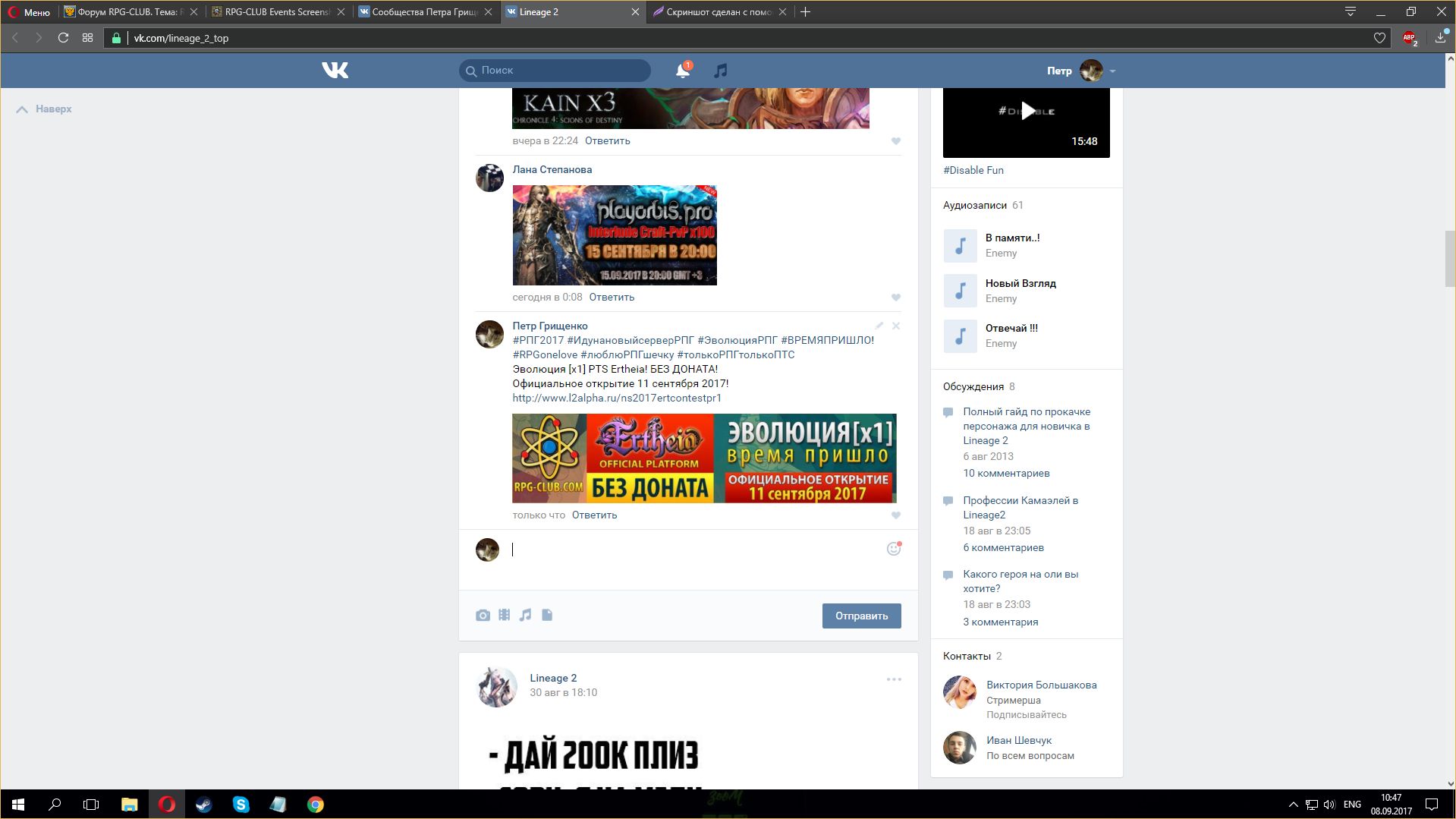1456x819 pixels.
Task: Open the playorbis.pro image attachment
Action: (x=615, y=235)
